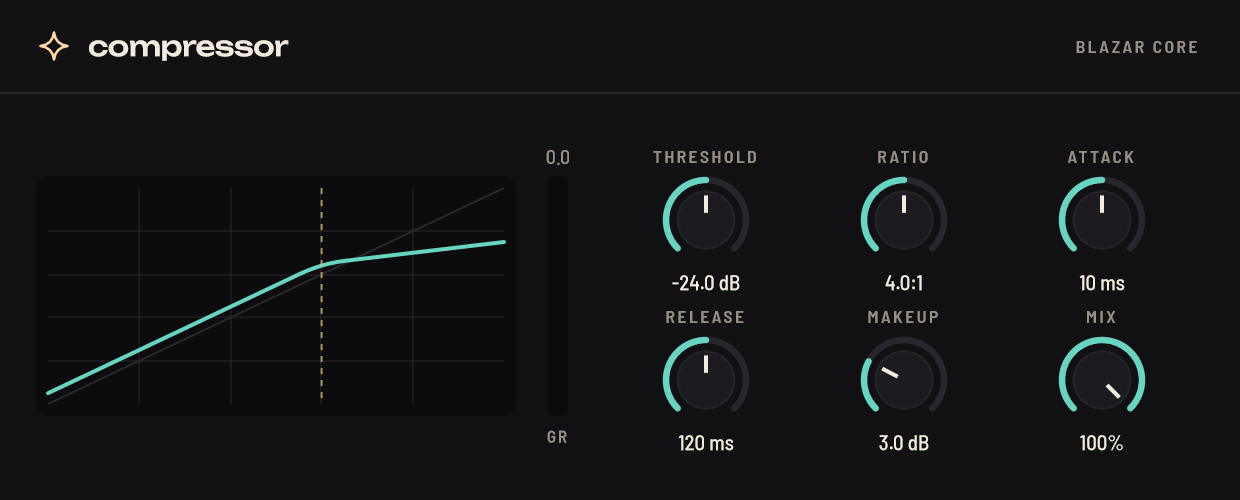This screenshot has height=500, width=1240.
Task: Click the ATTACK label
Action: [x=1102, y=157]
